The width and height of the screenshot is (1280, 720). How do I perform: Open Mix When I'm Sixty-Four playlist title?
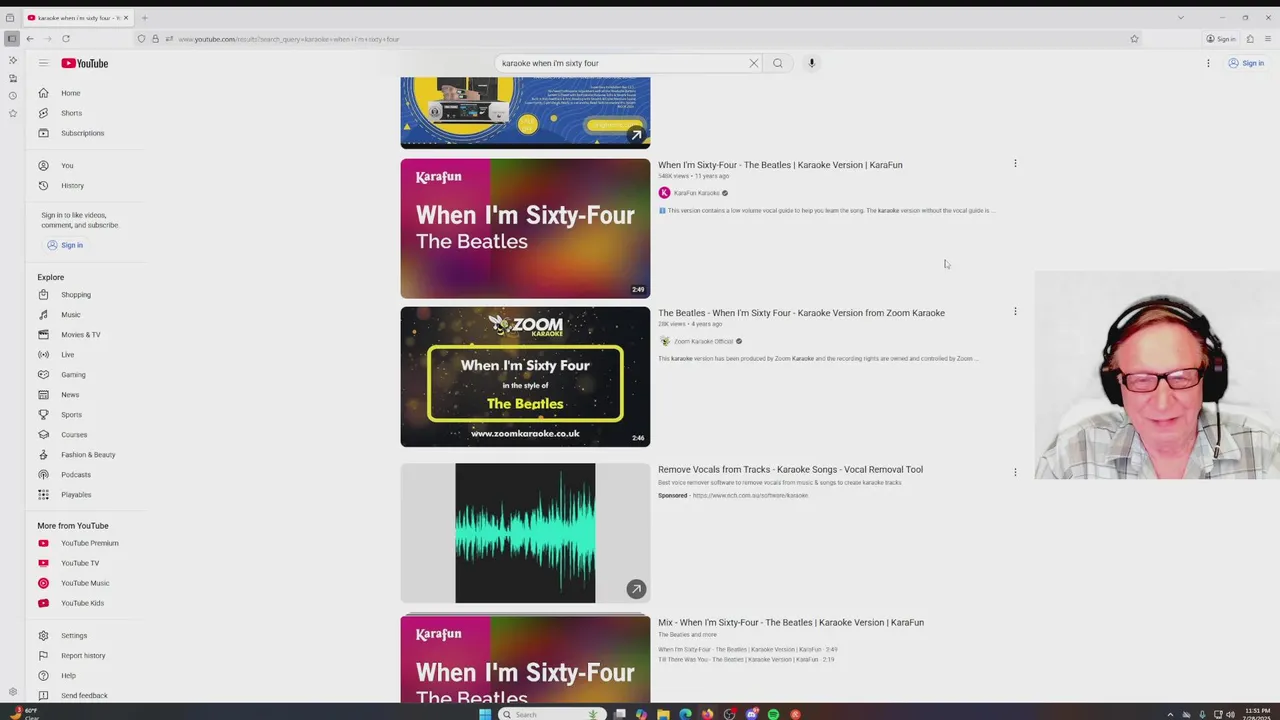coord(791,622)
